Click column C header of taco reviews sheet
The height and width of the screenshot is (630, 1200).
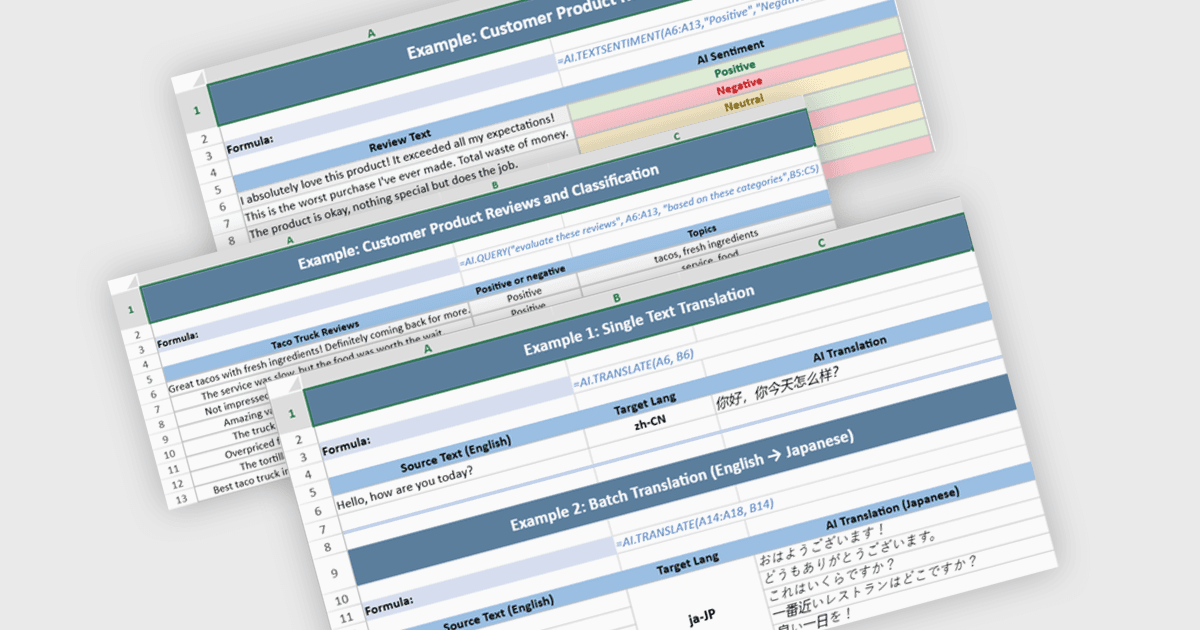pyautogui.click(x=677, y=137)
